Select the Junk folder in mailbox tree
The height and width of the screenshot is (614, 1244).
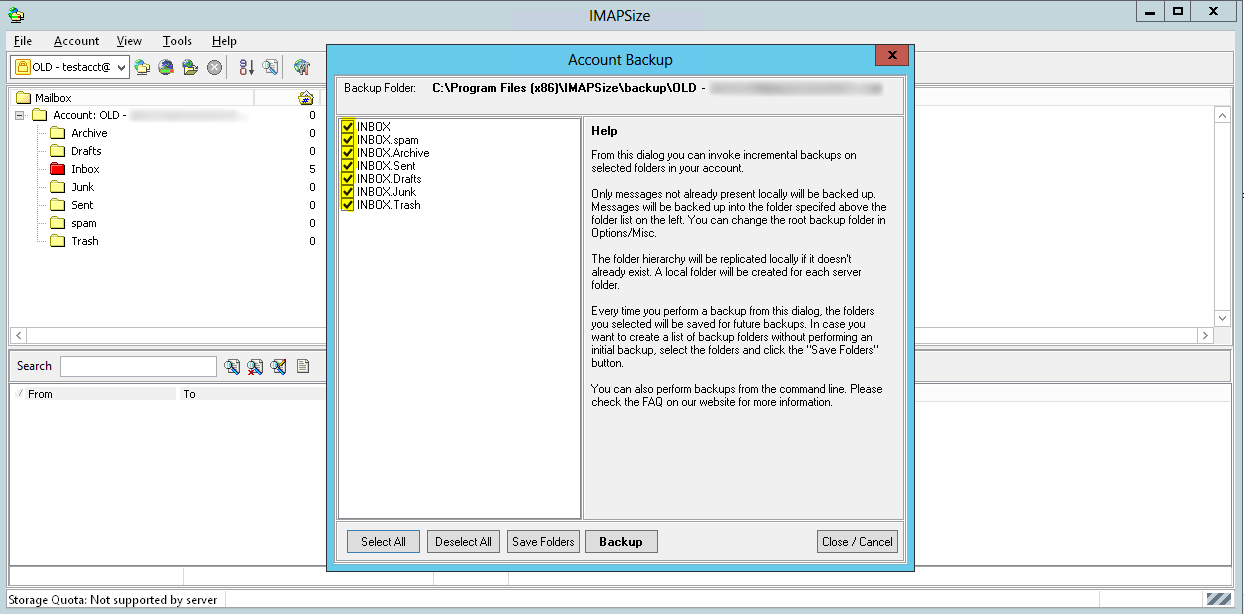(x=82, y=187)
